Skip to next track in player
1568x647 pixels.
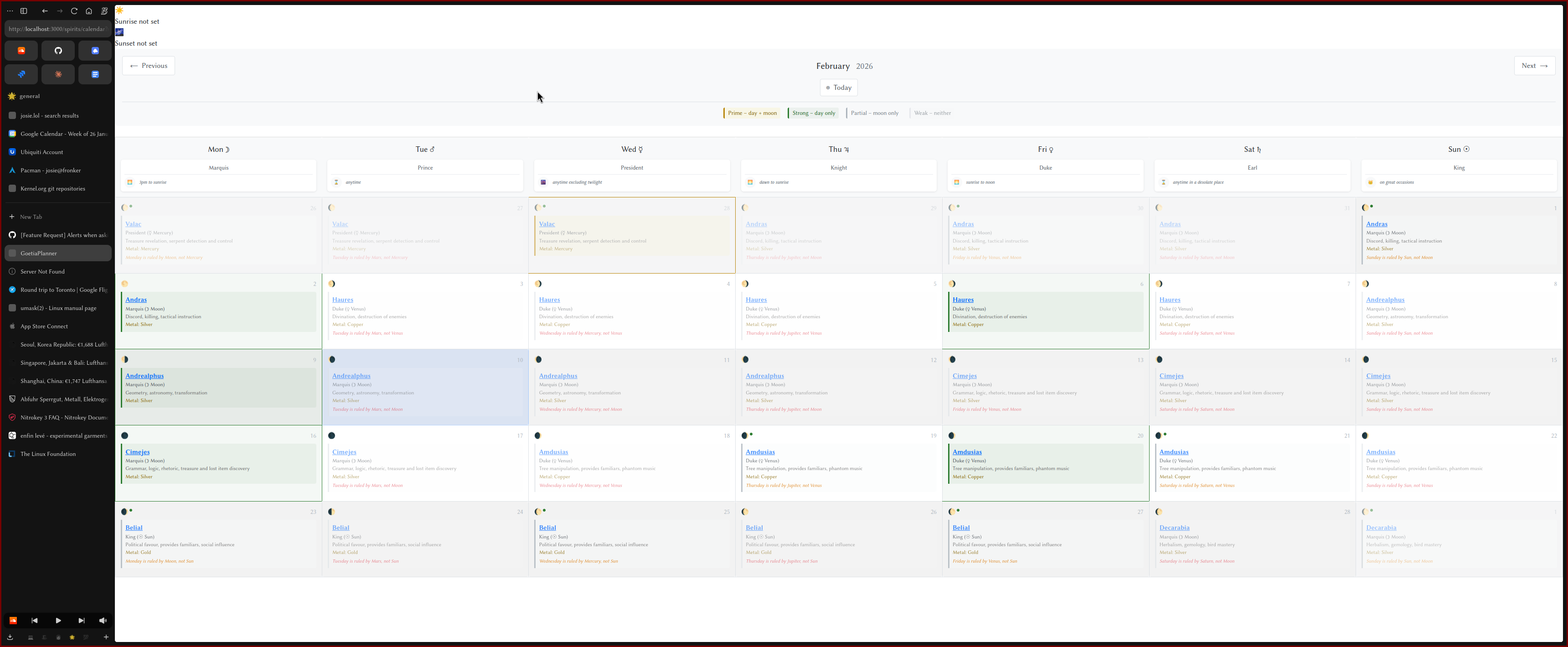[81, 620]
